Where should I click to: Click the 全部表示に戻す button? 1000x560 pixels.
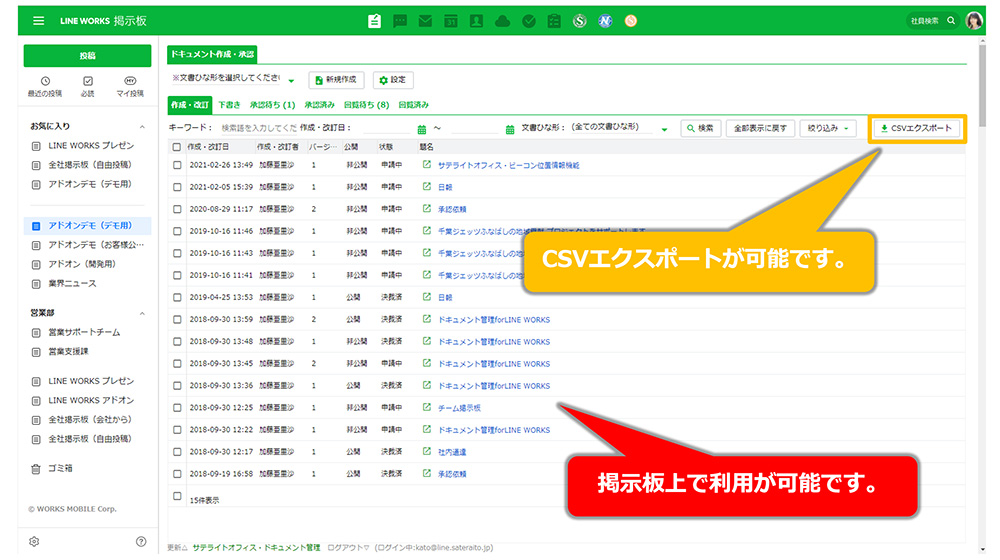point(760,128)
